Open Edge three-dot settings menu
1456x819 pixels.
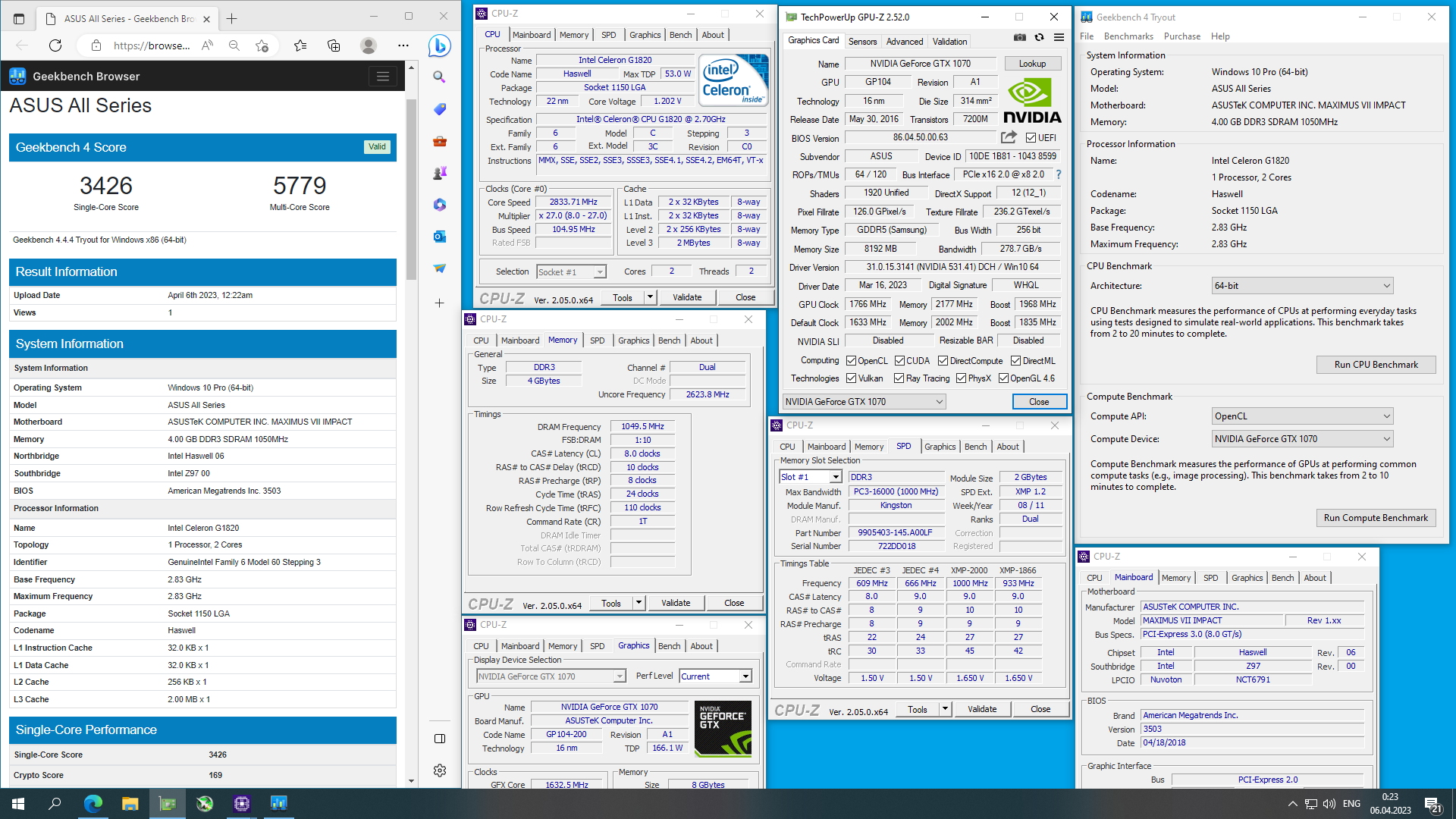(x=403, y=45)
